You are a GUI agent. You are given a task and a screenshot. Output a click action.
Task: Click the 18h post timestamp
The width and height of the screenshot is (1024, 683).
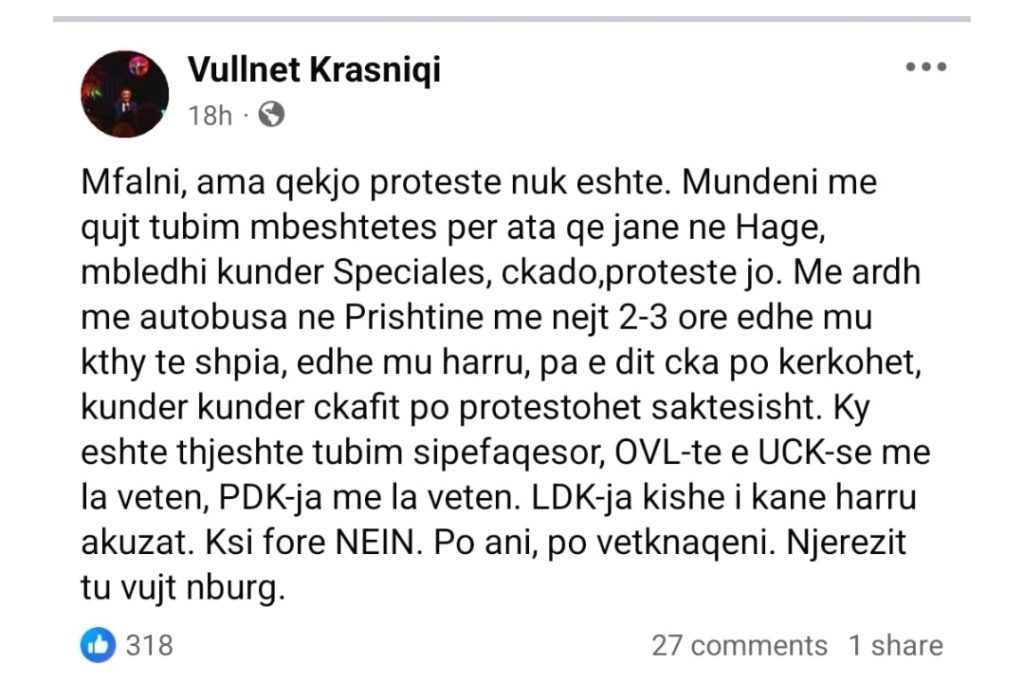[x=209, y=116]
